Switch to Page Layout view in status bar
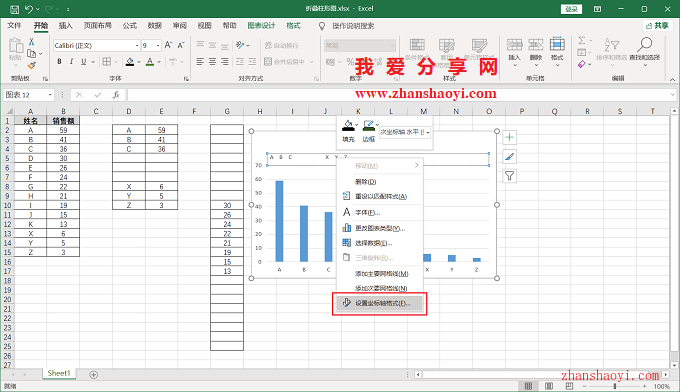The height and width of the screenshot is (392, 680). click(x=549, y=386)
